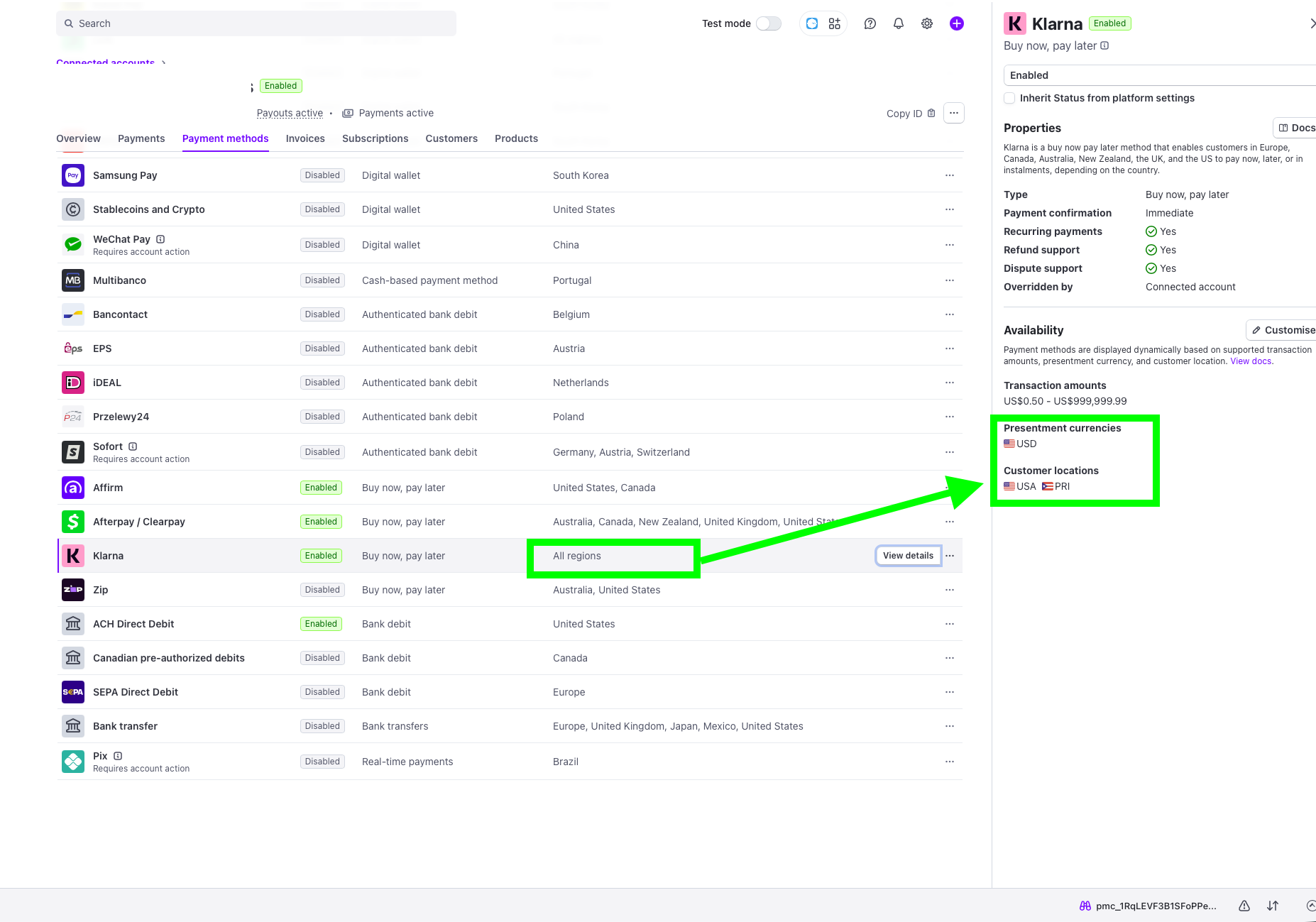Screen dimensions: 1316x922
Task: Click the warning triangle in bottom bar
Action: (1244, 906)
